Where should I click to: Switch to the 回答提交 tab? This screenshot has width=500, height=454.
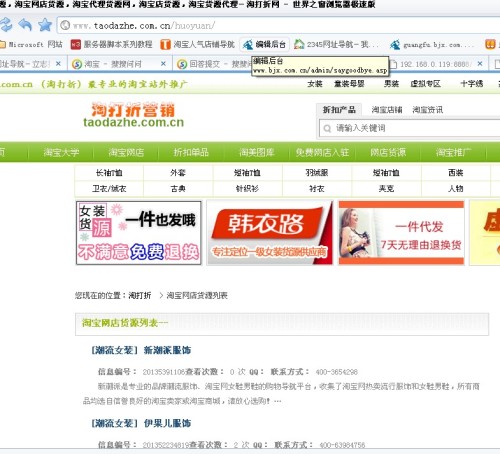pos(213,64)
